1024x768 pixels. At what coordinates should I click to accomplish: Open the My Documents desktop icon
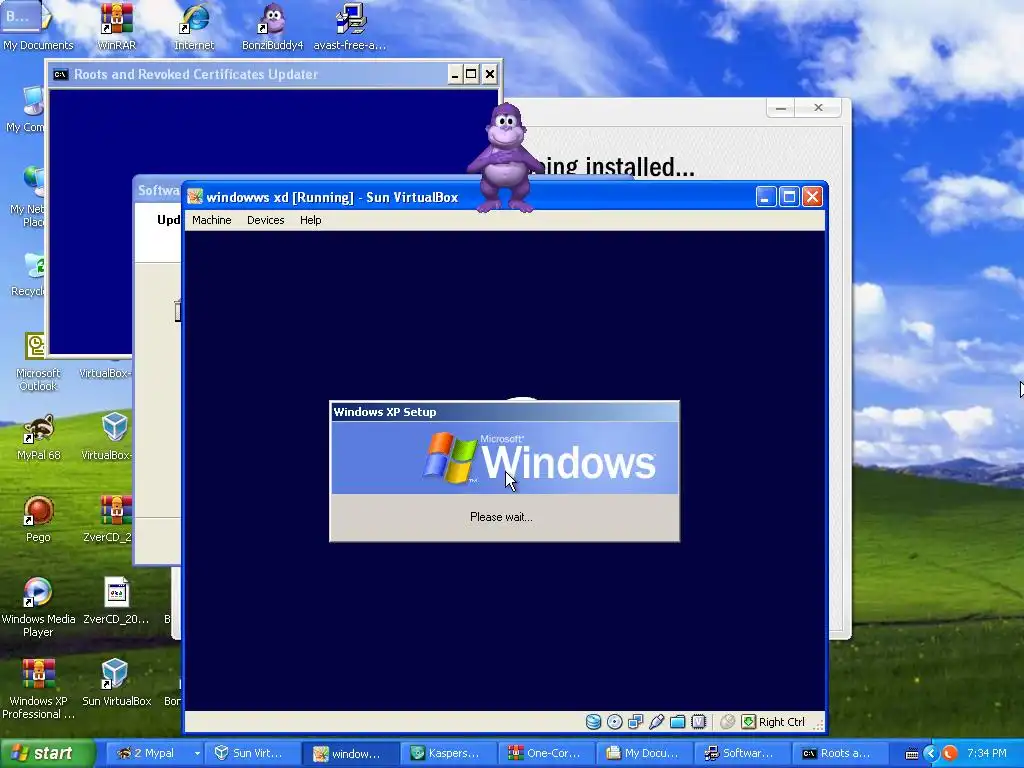38,26
